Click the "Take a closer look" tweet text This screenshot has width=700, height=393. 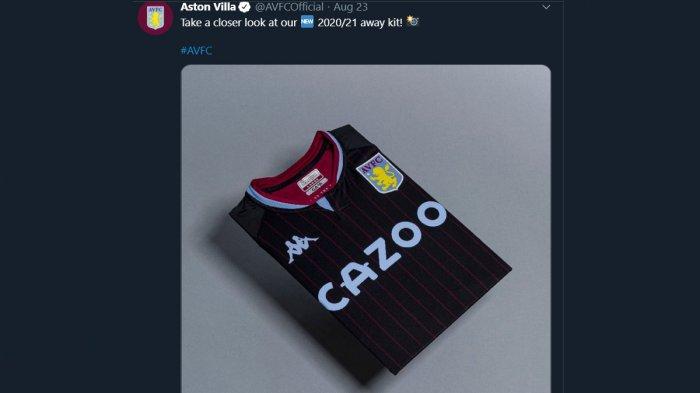click(238, 22)
